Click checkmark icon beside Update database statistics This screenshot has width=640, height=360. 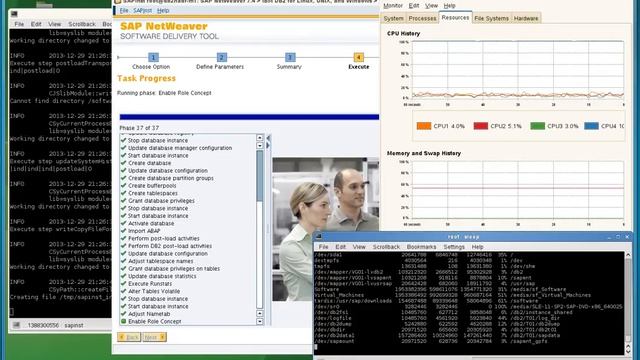click(x=124, y=276)
